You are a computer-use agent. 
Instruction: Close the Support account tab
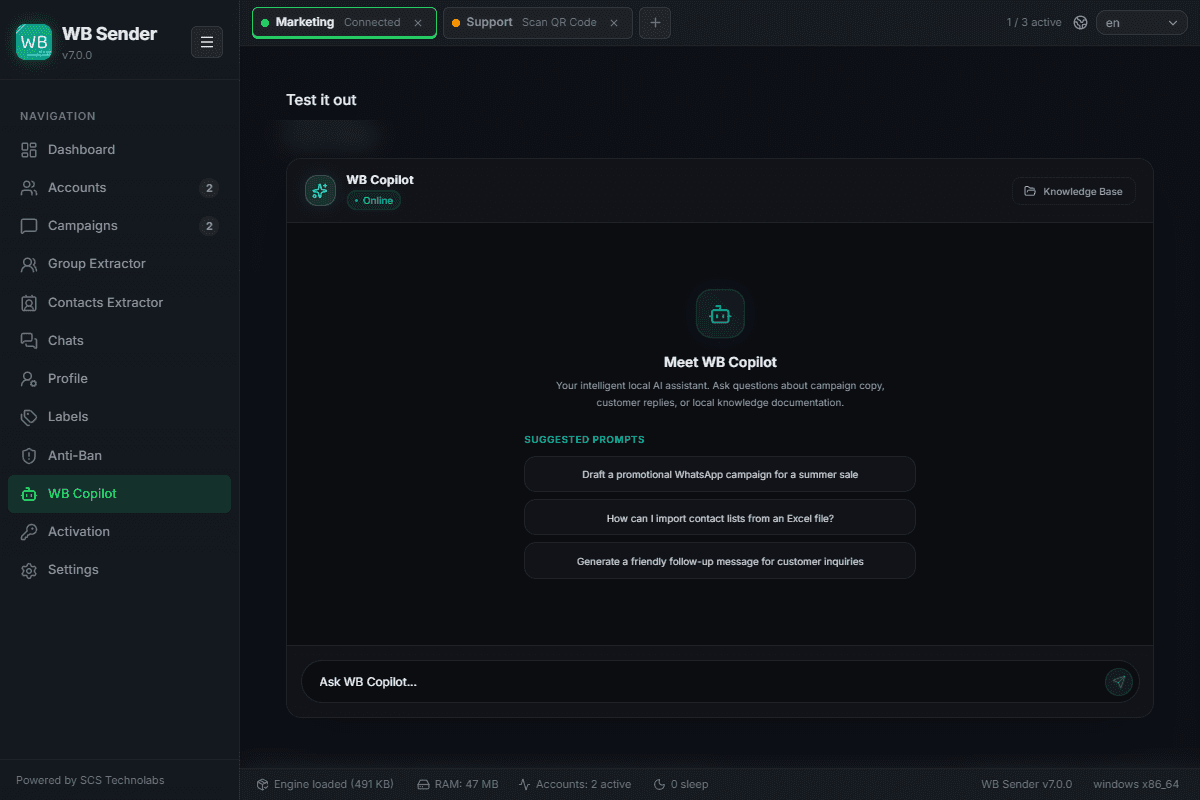click(x=614, y=22)
